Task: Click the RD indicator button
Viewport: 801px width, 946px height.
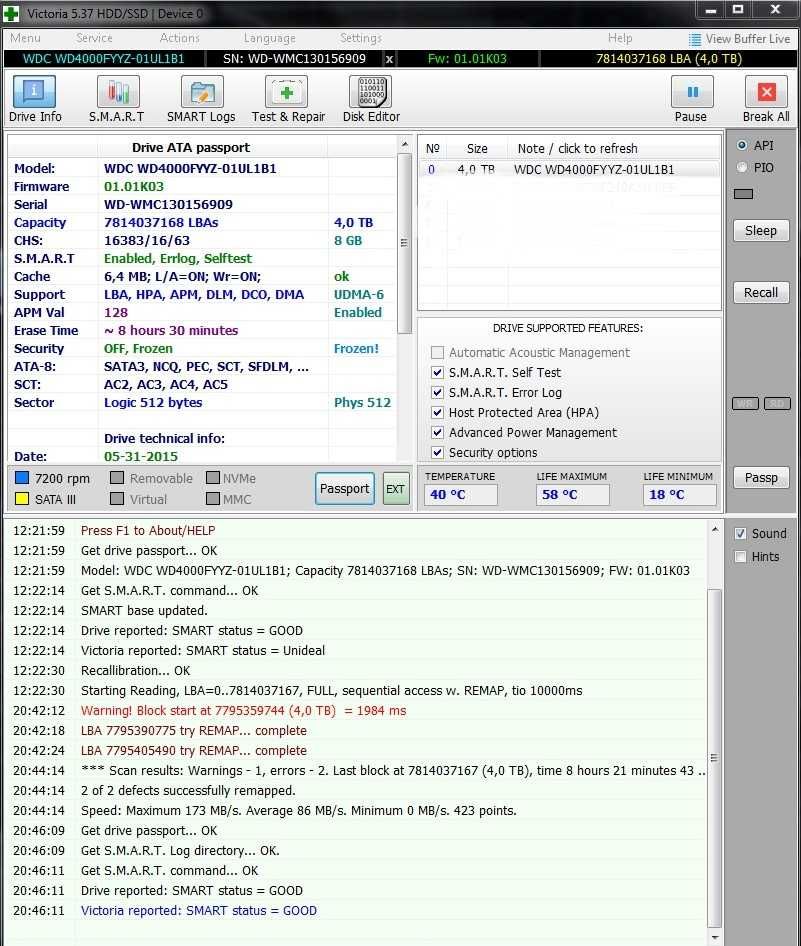Action: [777, 404]
